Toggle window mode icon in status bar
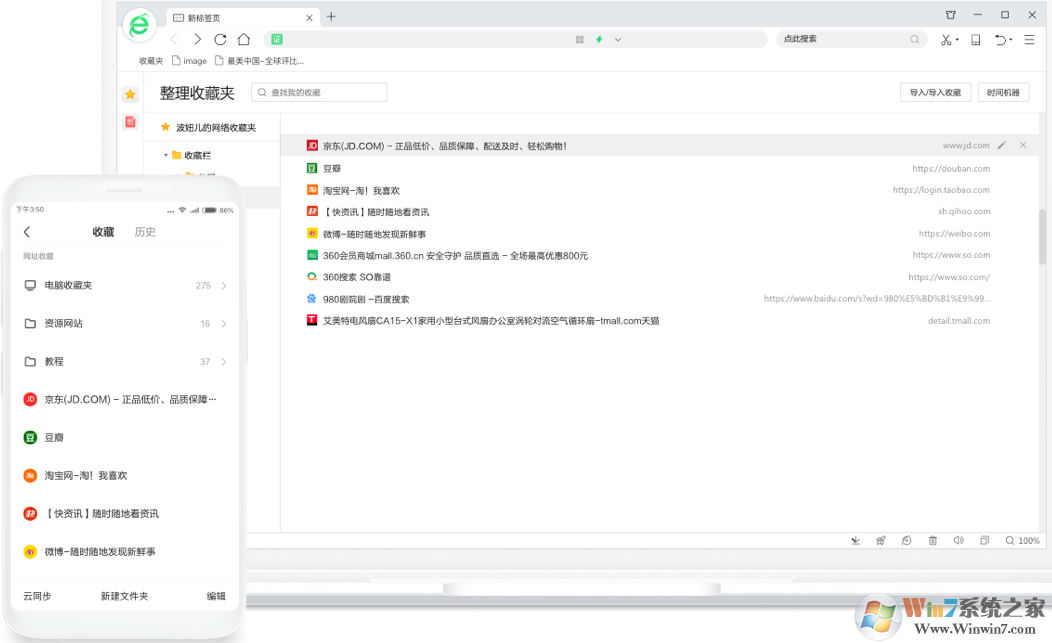 pyautogui.click(x=984, y=540)
